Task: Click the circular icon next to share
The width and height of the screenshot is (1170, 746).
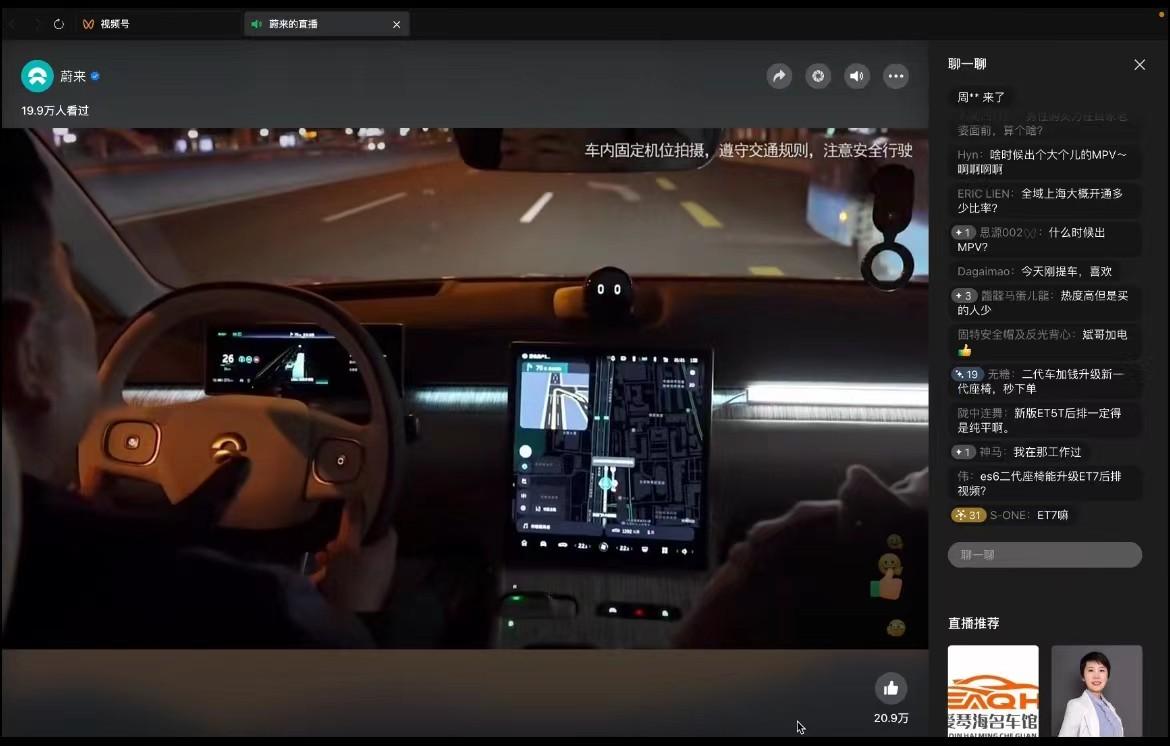Action: 818,76
